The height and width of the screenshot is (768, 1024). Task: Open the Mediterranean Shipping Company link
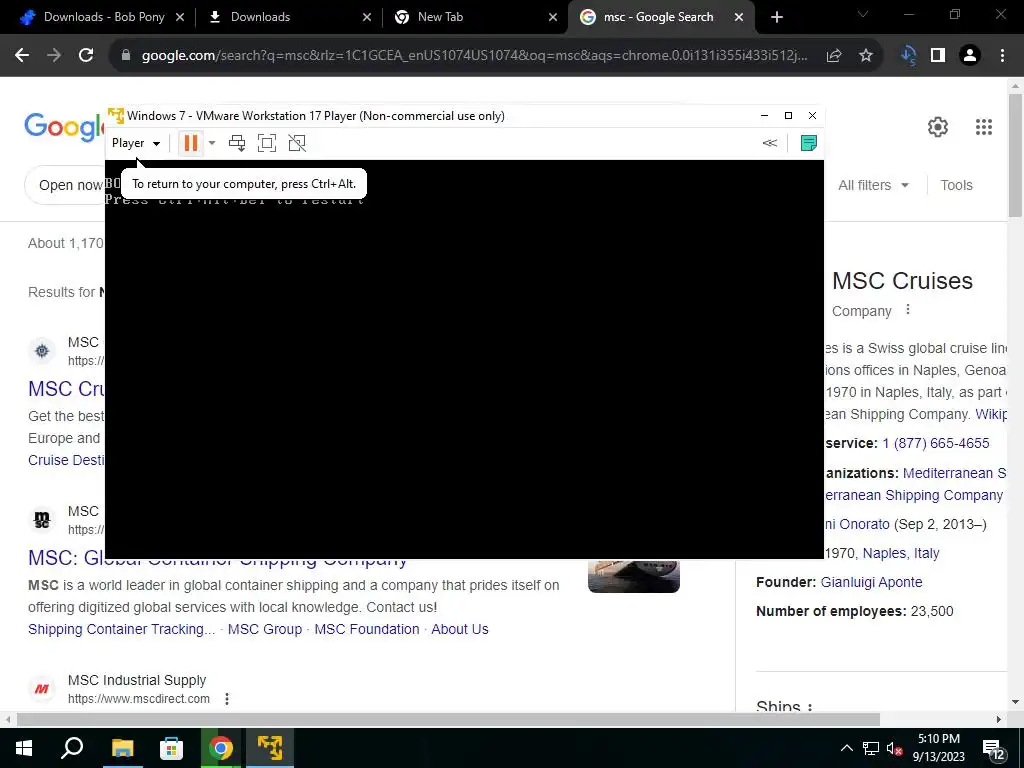[913, 496]
